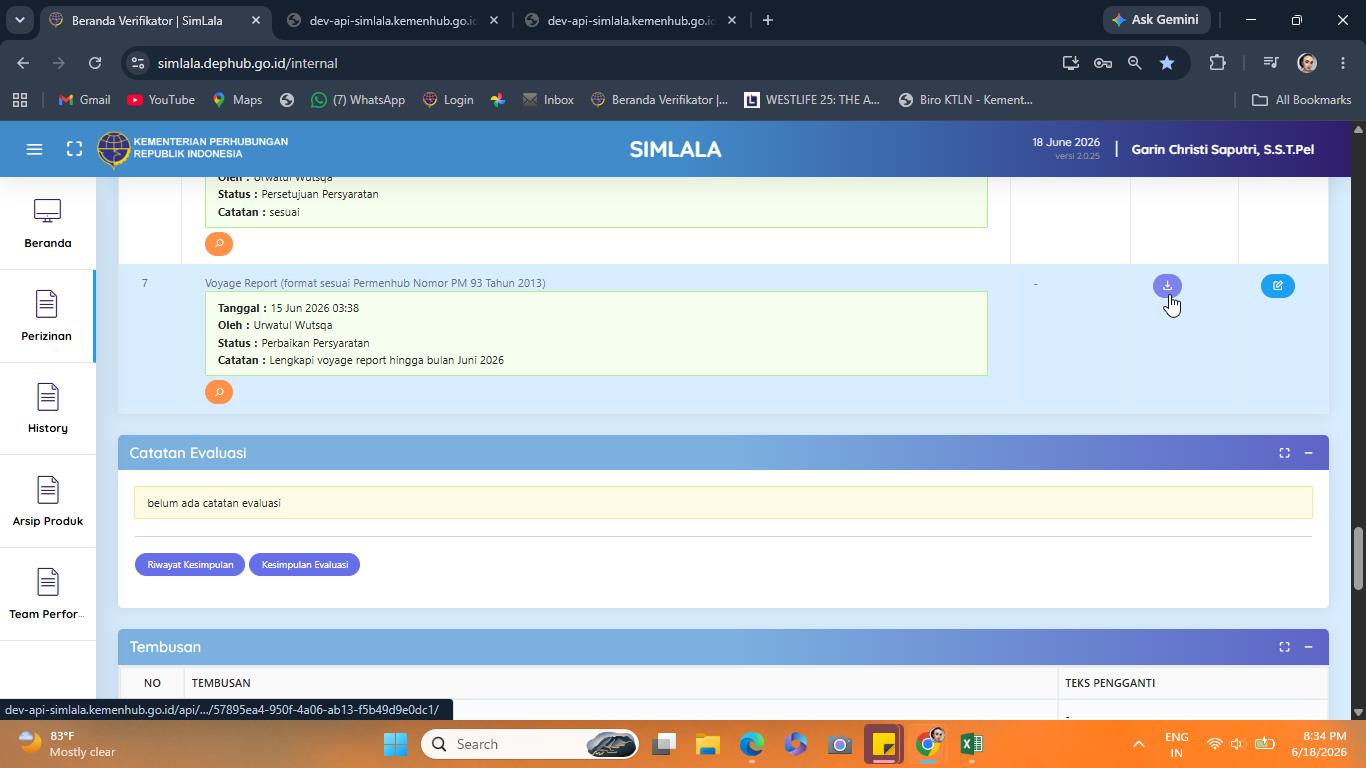
Task: Open the YouTube bookmark
Action: [161, 100]
